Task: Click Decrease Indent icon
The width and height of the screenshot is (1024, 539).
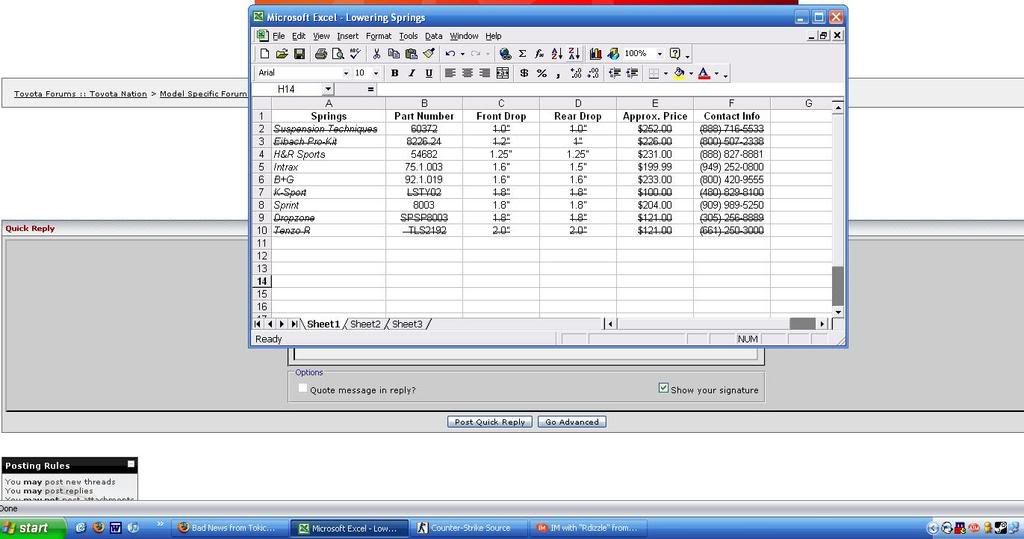Action: point(615,73)
